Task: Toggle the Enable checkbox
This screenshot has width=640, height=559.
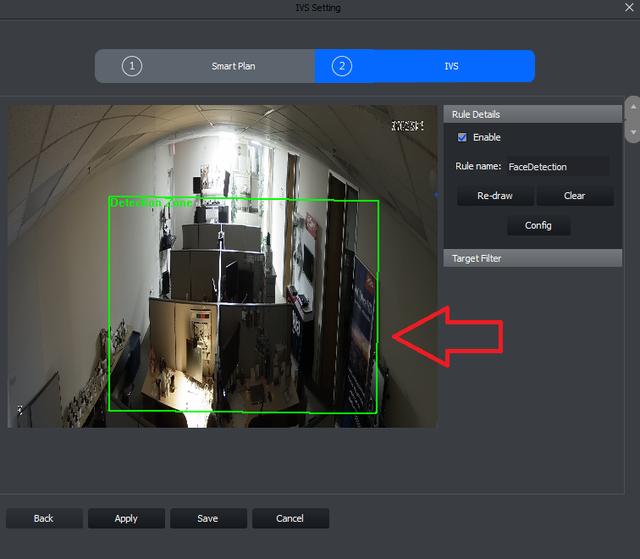Action: pyautogui.click(x=462, y=138)
